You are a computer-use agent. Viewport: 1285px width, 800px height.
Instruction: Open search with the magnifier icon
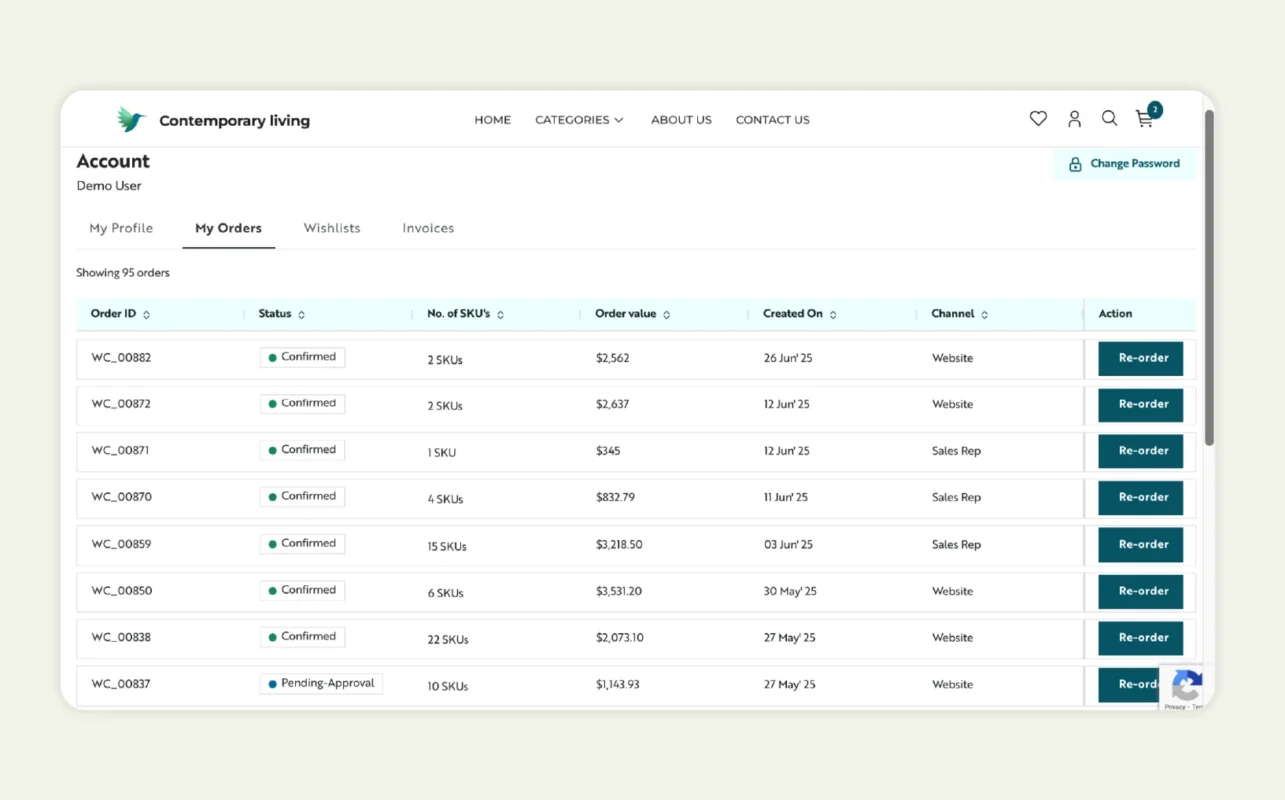click(x=1109, y=118)
